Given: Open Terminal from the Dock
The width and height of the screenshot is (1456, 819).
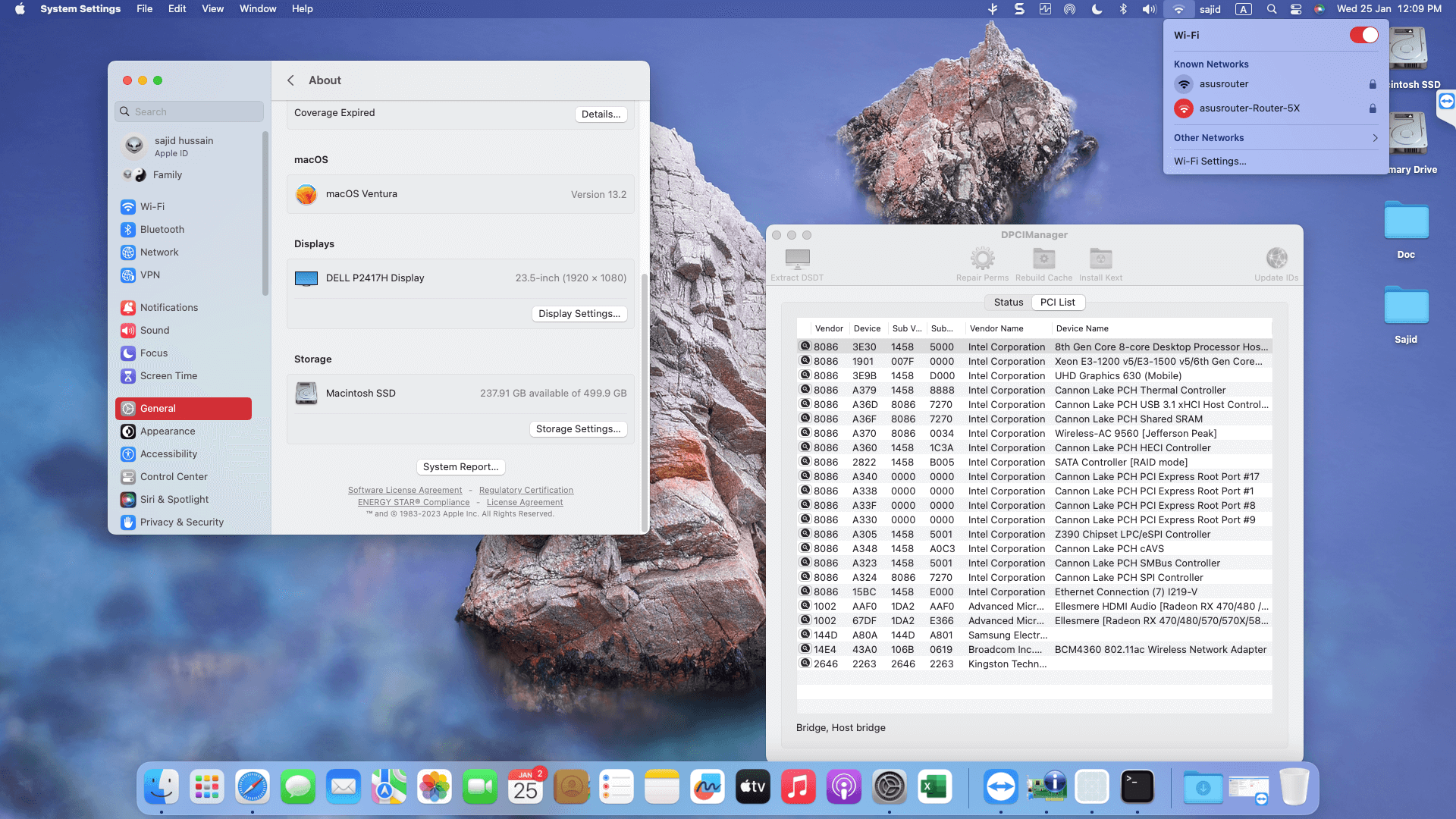Looking at the screenshot, I should pos(1137,787).
